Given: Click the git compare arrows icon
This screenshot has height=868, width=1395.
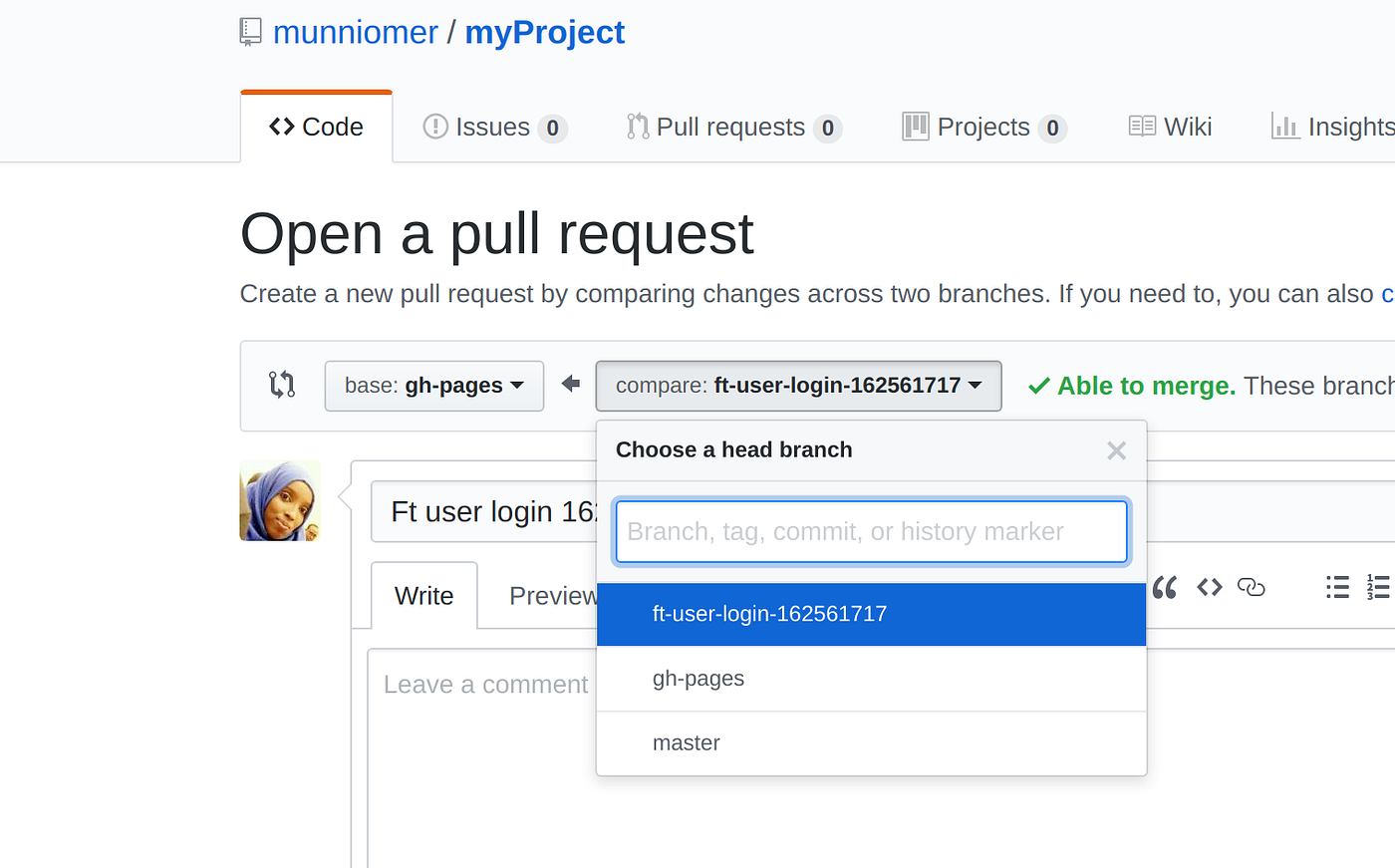Looking at the screenshot, I should click(282, 386).
